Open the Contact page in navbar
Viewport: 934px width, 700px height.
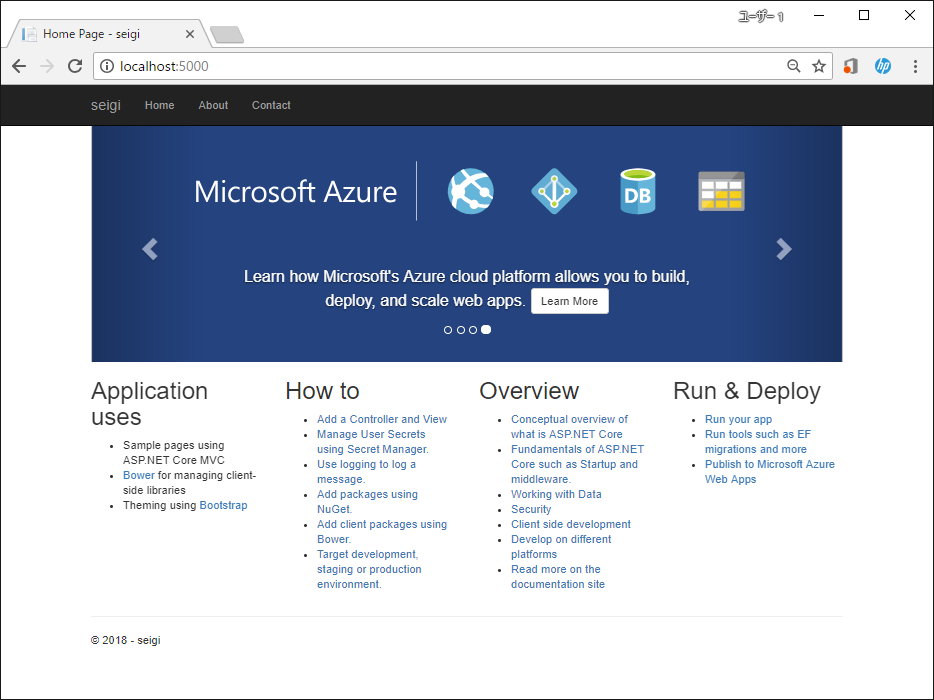tap(271, 105)
